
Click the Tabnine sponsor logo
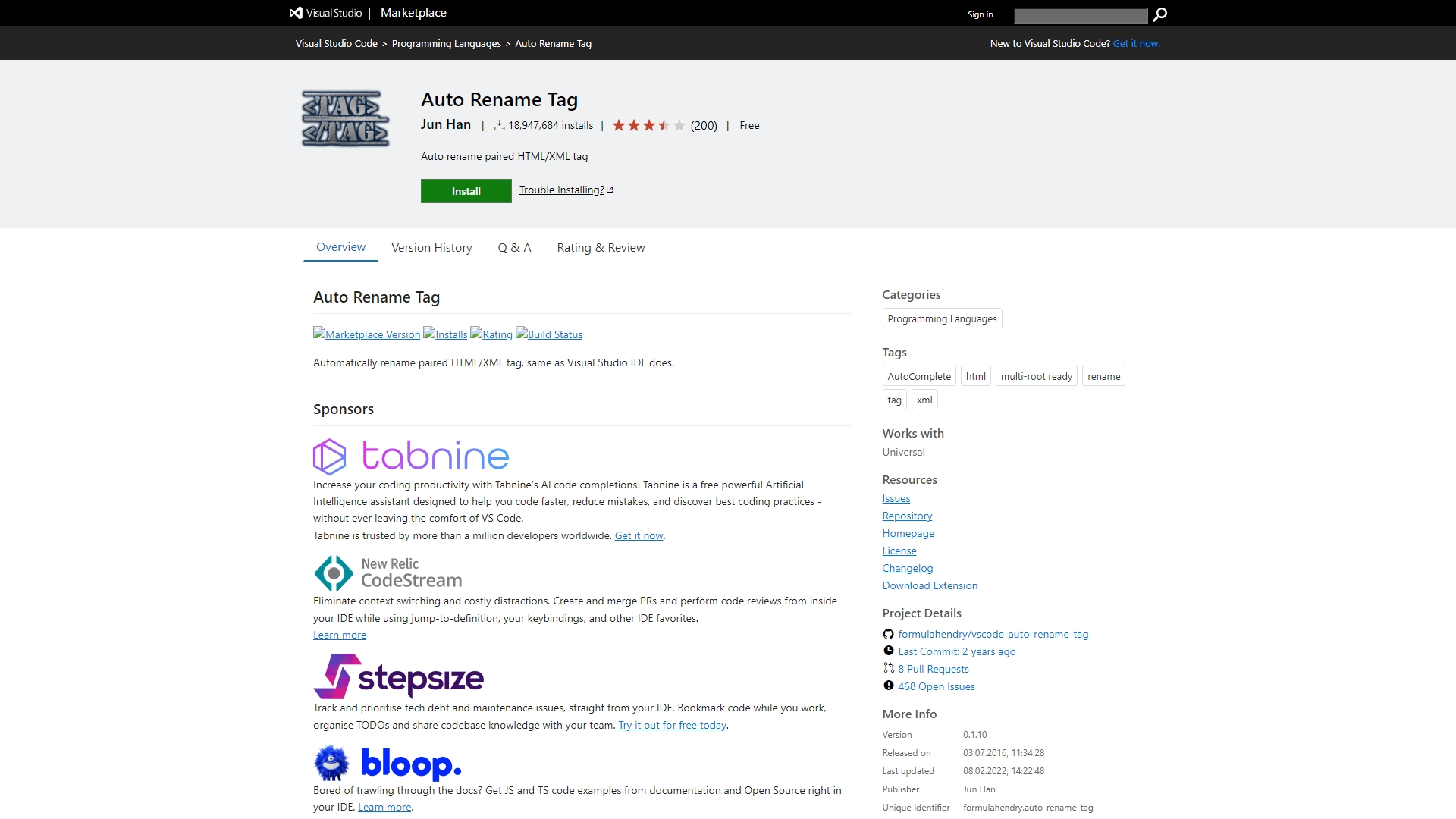tap(411, 456)
